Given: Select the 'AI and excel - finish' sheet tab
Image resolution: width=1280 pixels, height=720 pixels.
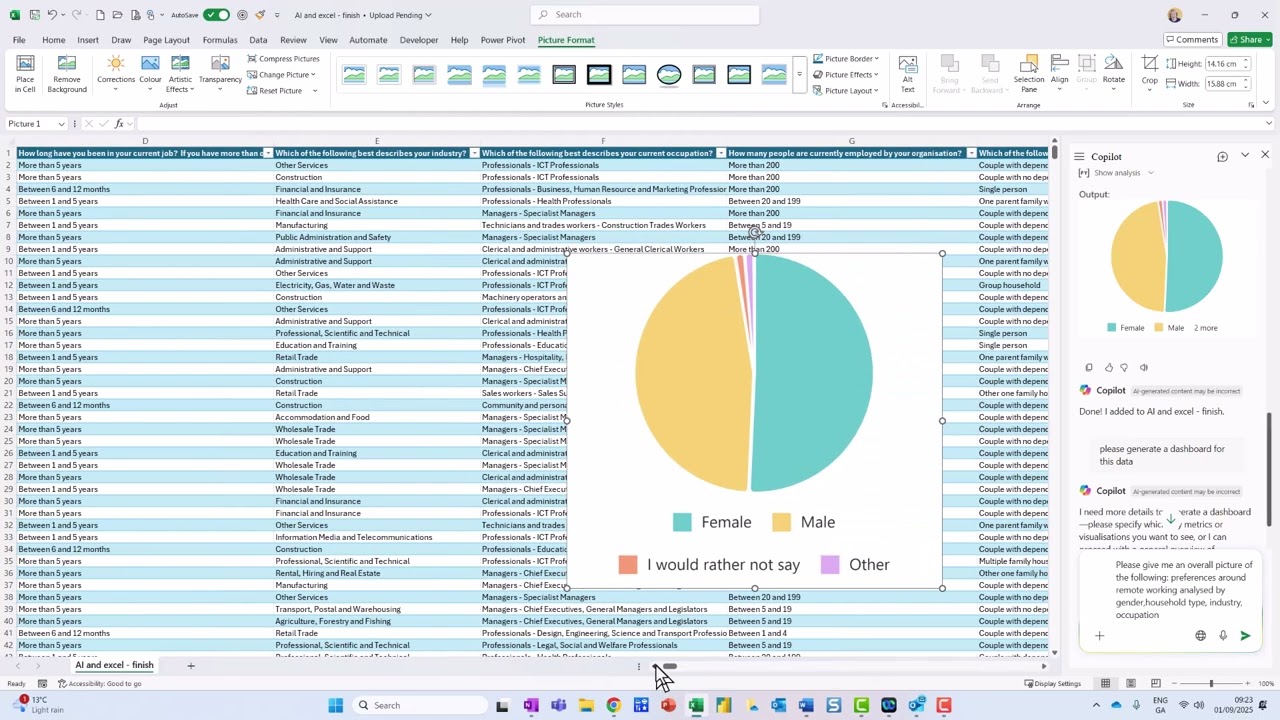Looking at the screenshot, I should point(115,666).
